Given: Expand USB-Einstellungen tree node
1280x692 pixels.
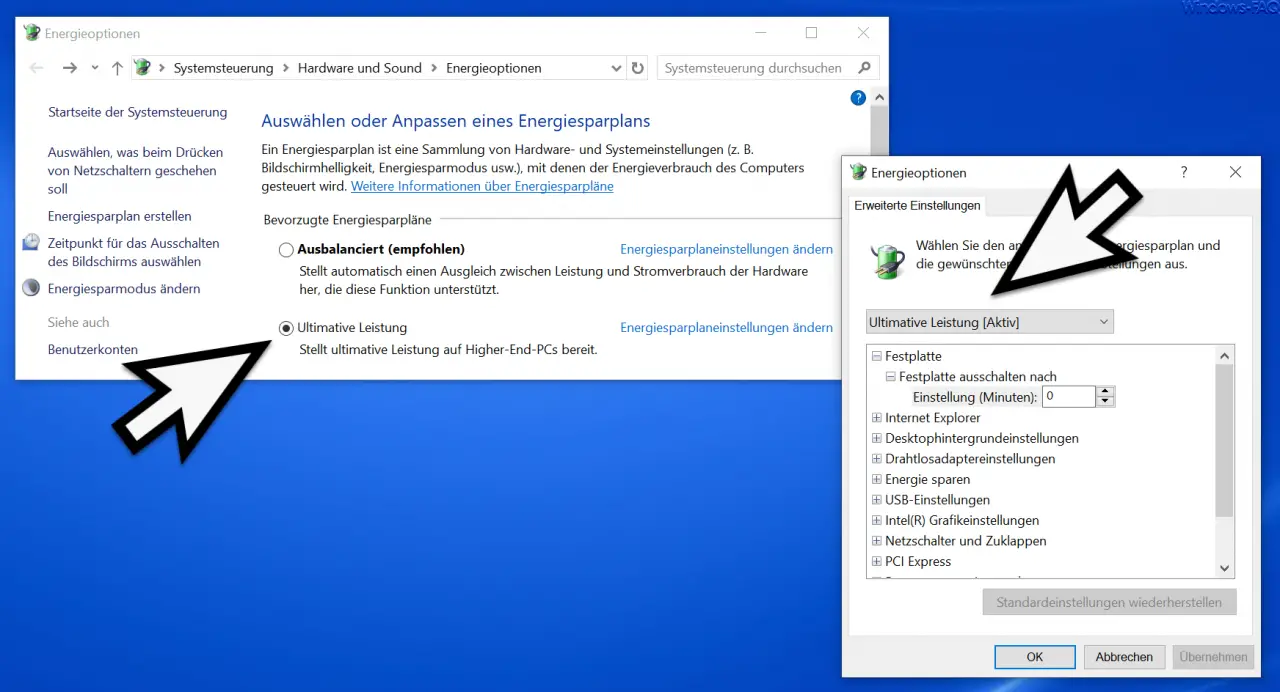Looking at the screenshot, I should pyautogui.click(x=877, y=500).
